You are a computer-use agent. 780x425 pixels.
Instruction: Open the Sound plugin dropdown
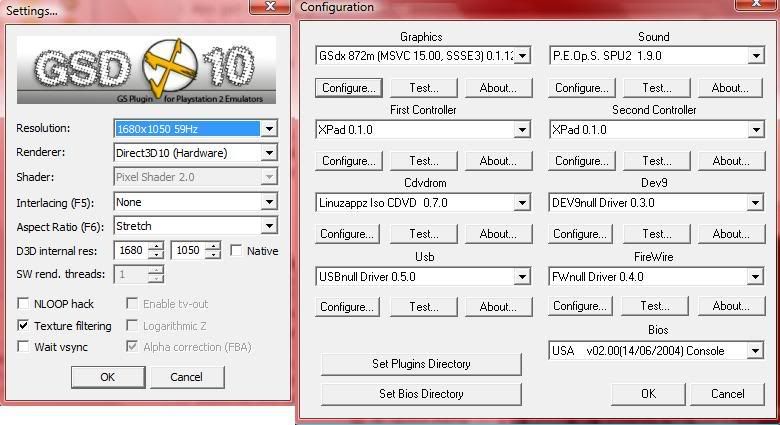(657, 56)
